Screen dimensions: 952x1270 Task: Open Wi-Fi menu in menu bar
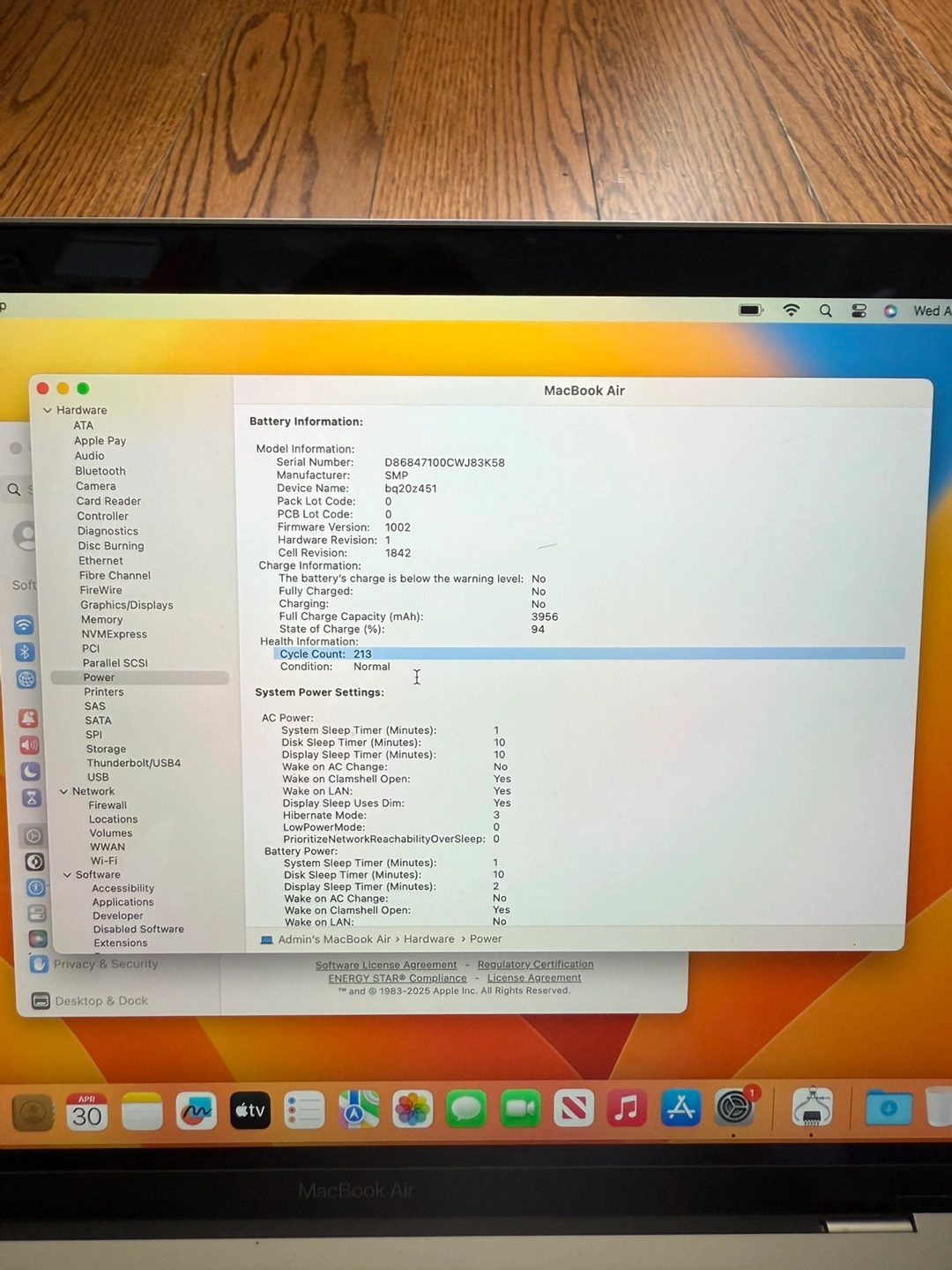point(791,310)
